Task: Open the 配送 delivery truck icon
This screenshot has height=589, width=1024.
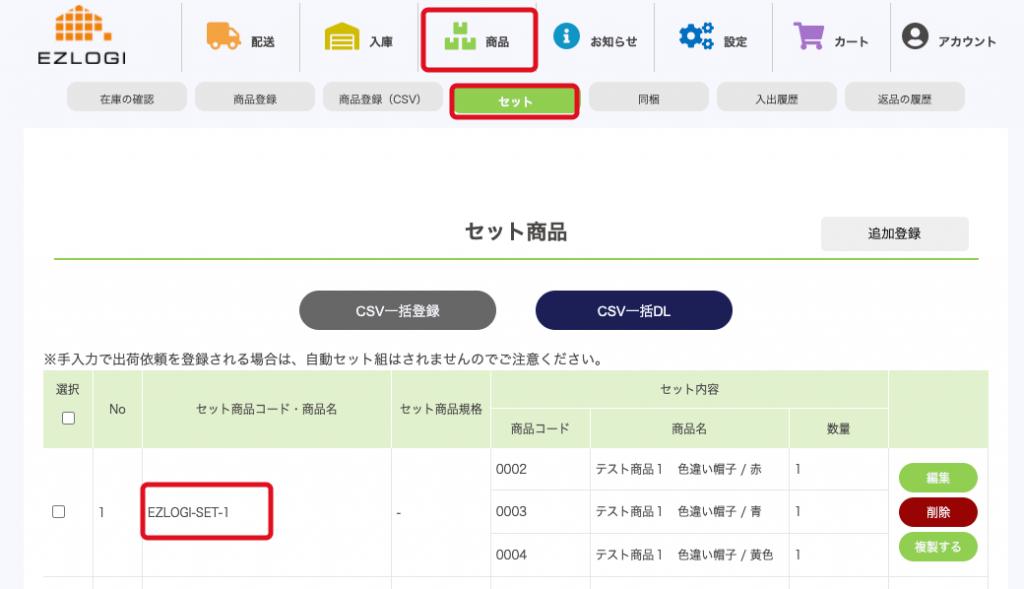Action: pos(224,38)
